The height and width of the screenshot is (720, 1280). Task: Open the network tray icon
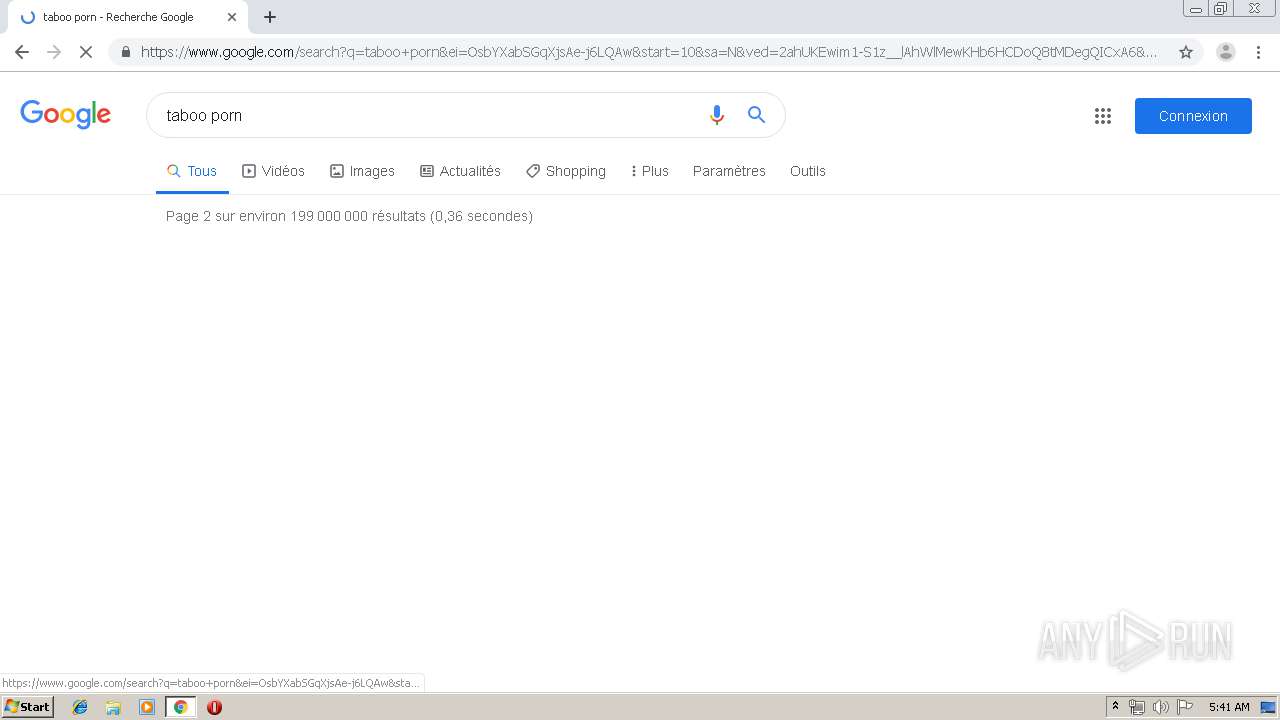[1137, 707]
